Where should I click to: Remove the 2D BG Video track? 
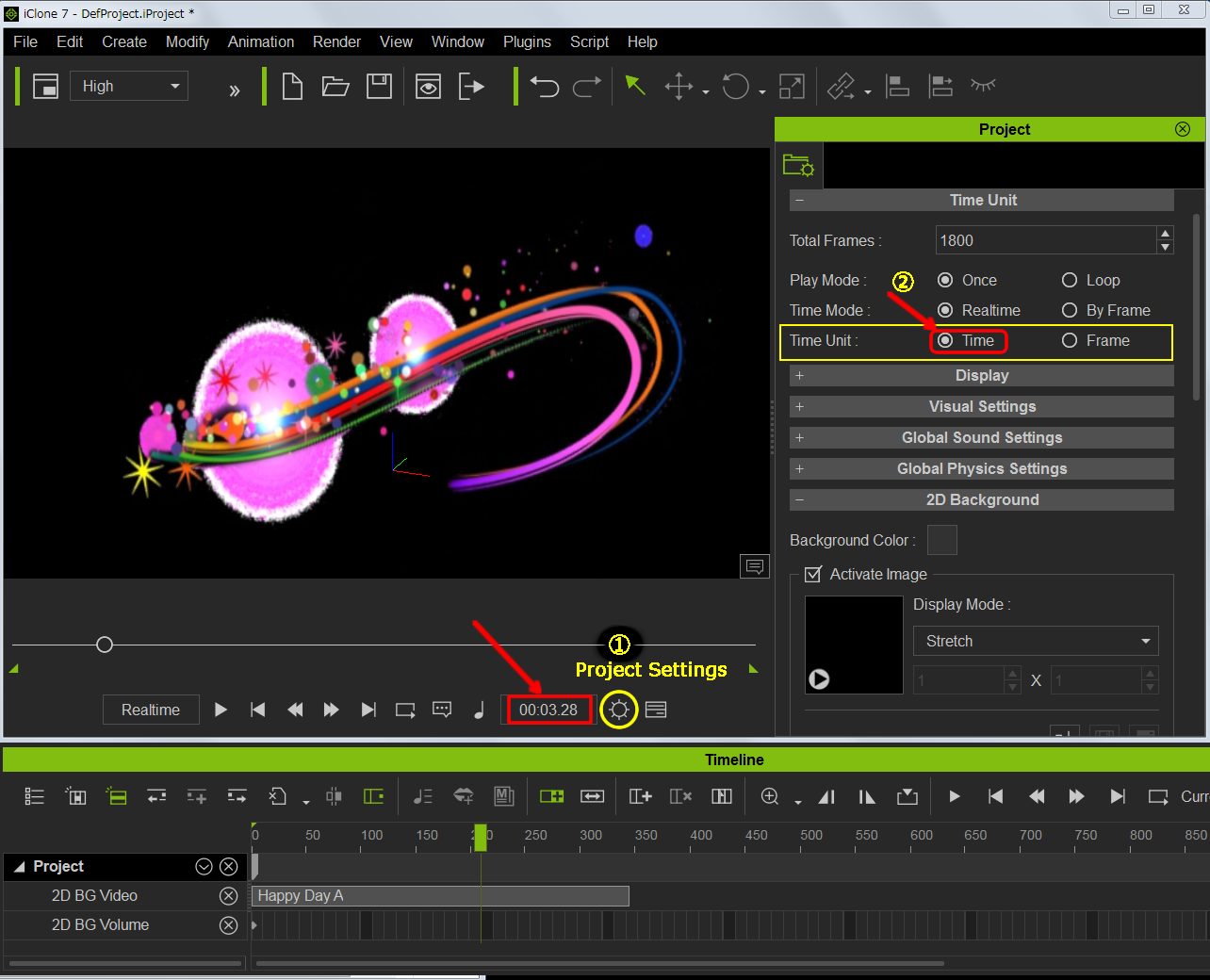(x=228, y=896)
